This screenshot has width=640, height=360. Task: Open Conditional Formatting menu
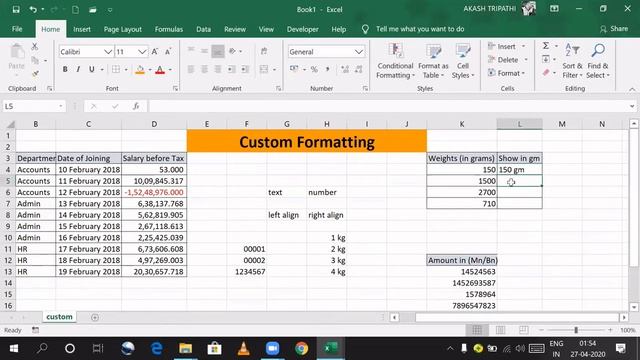point(395,61)
